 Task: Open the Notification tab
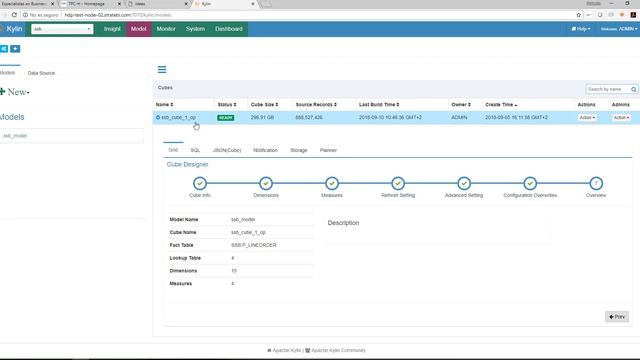[265, 150]
